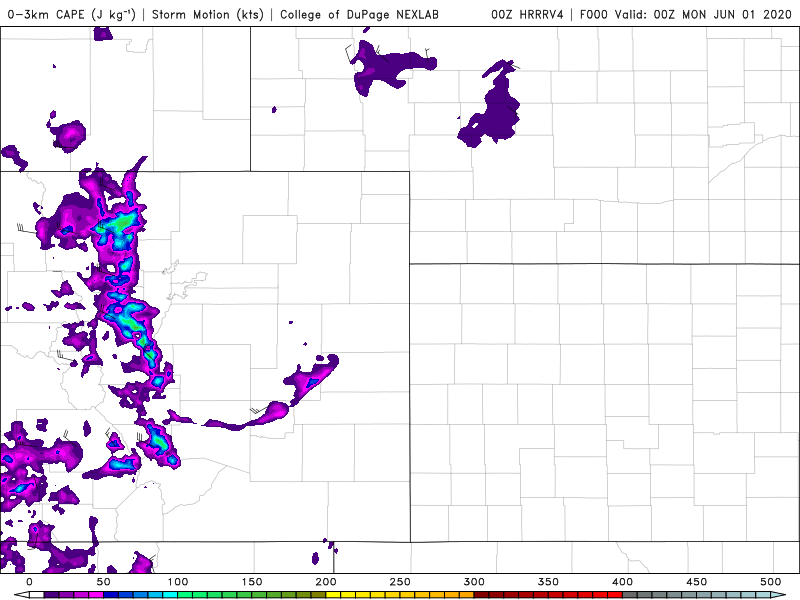The image size is (800, 600).
Task: Select the white swatch at colorbar start
Action: pyautogui.click(x=37, y=595)
